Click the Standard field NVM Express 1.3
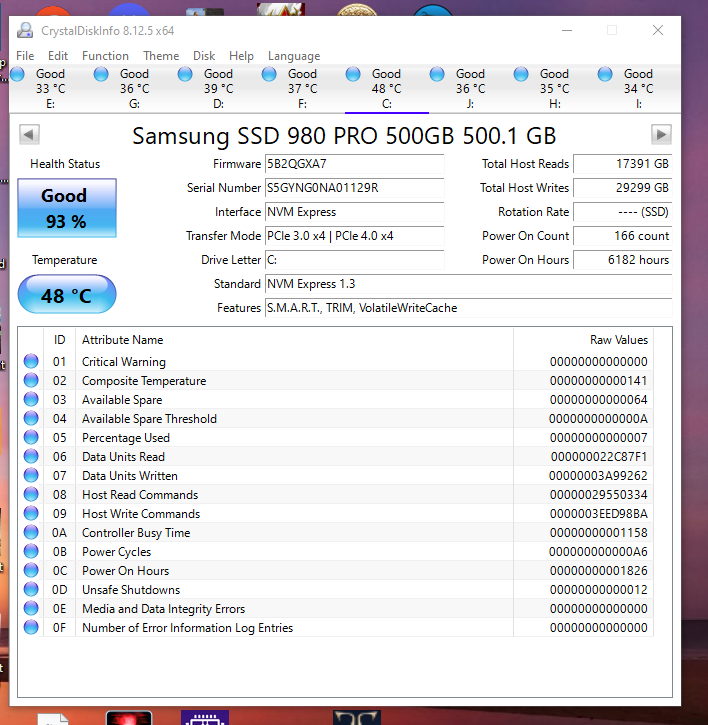This screenshot has width=708, height=725. coord(468,284)
